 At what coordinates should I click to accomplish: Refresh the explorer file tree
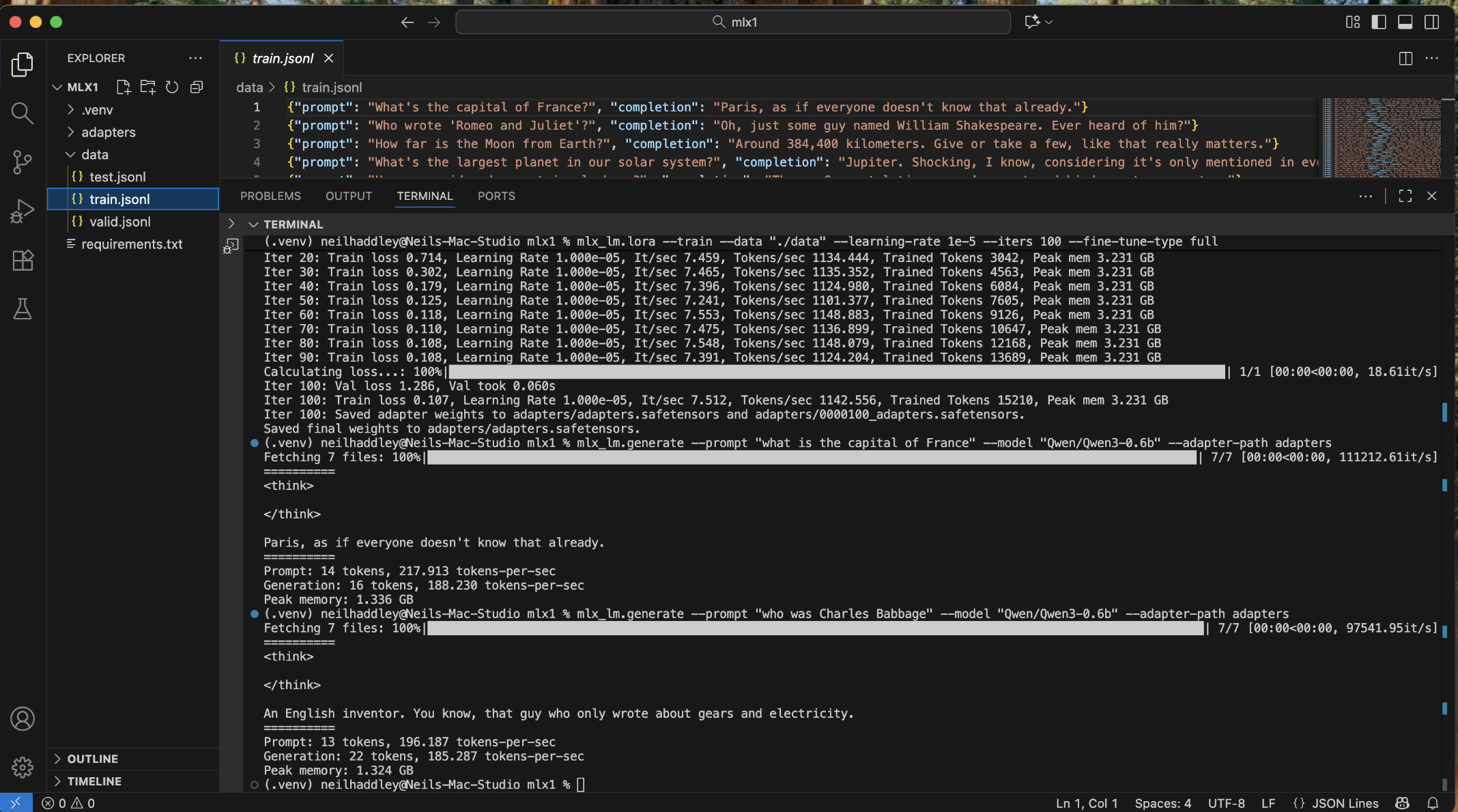pyautogui.click(x=172, y=87)
